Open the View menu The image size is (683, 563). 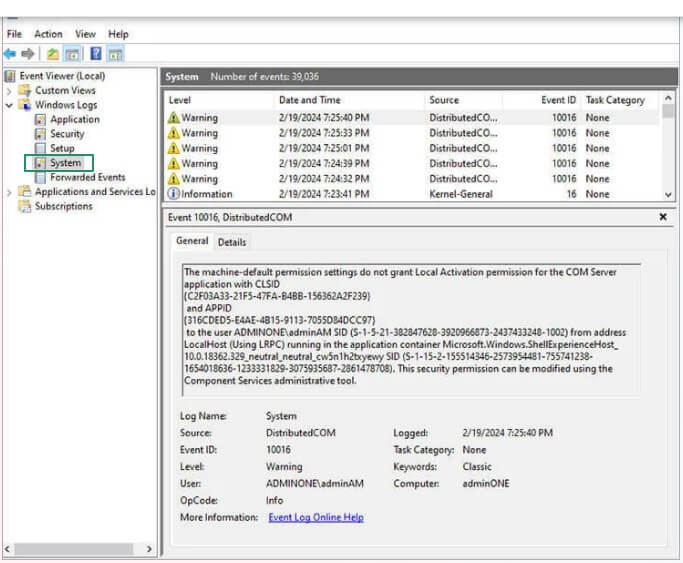[86, 34]
